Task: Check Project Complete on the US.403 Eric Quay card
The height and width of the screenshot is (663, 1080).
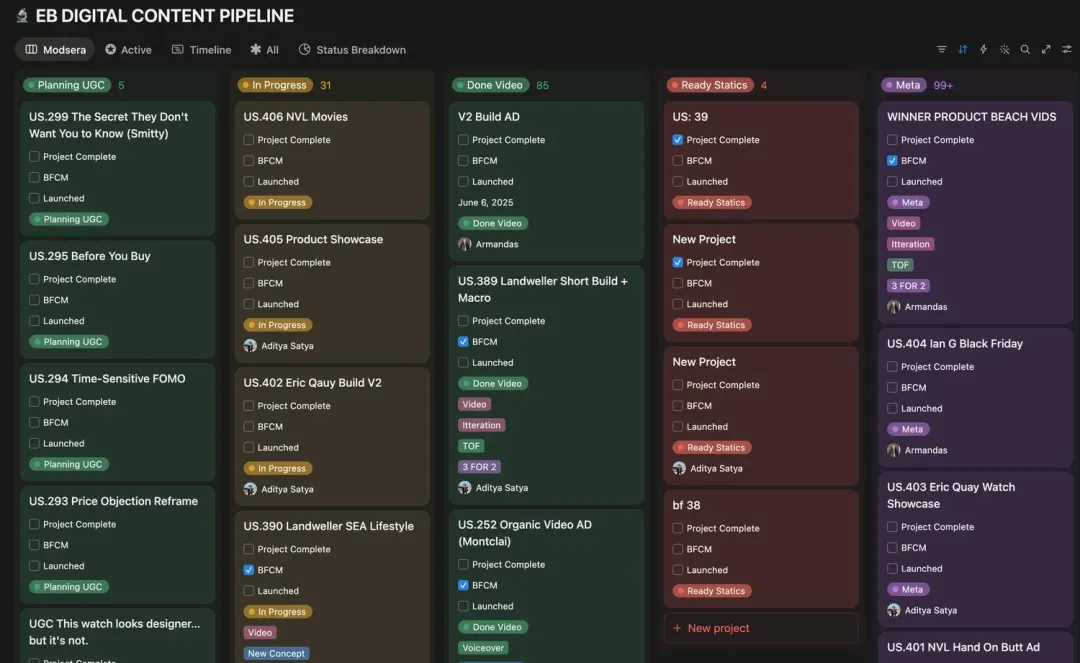Action: tap(892, 527)
